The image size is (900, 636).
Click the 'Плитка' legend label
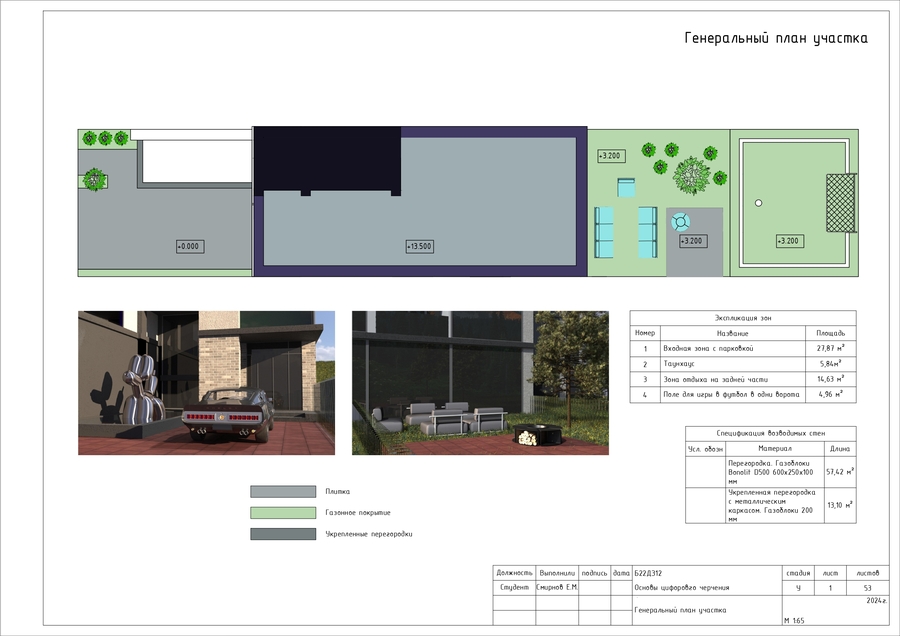coord(338,491)
